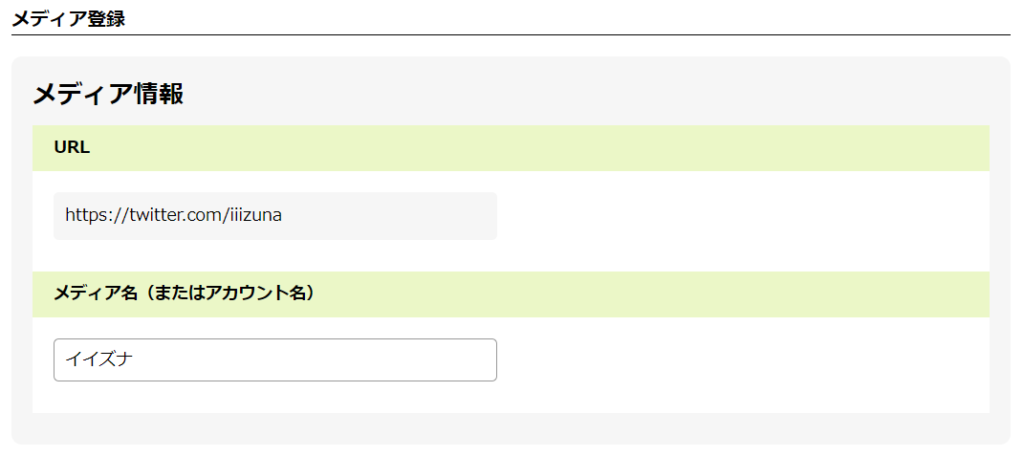Click white space below the メディア名 input
The image size is (1024, 457).
[x=275, y=398]
